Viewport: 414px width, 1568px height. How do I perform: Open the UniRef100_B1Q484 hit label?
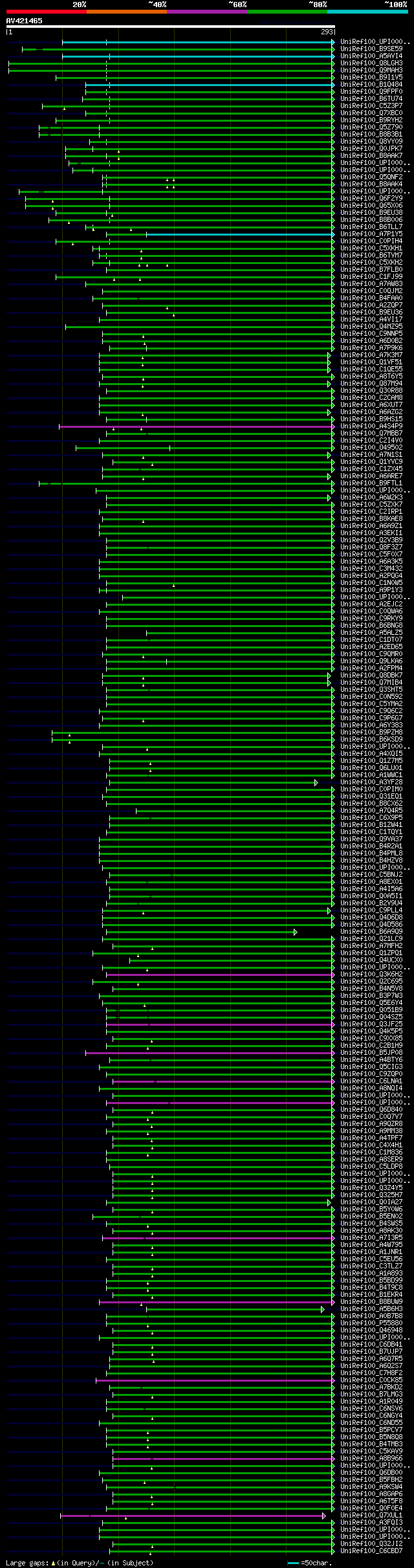tap(371, 85)
